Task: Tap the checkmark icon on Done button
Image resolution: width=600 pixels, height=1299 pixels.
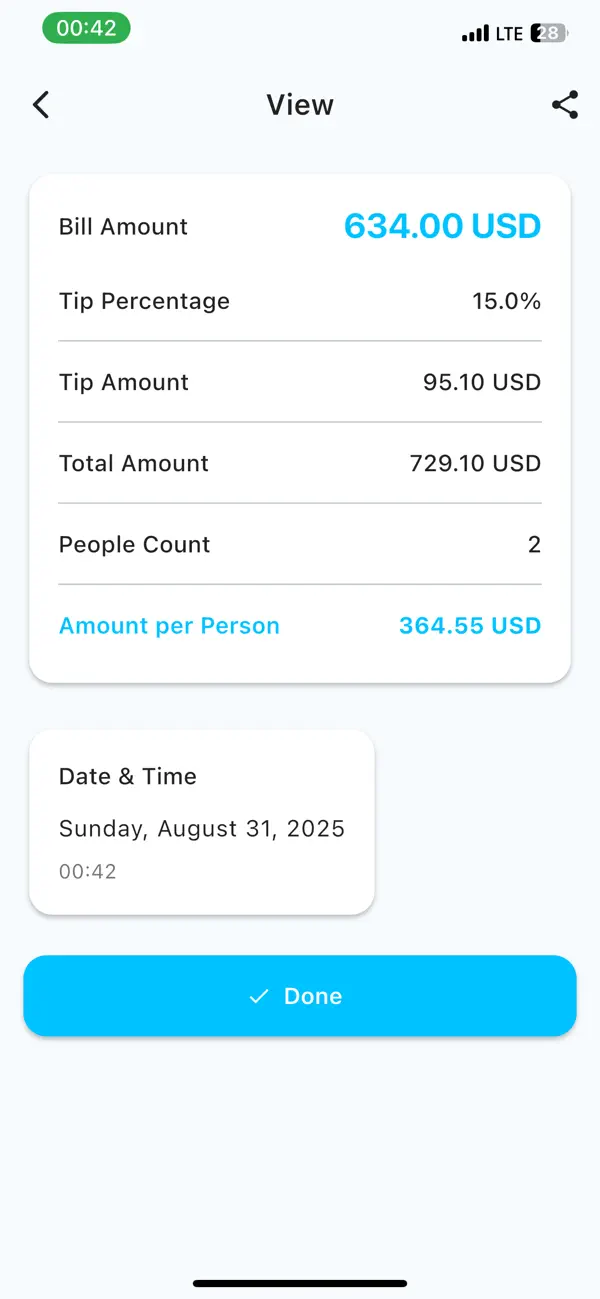Action: pos(258,996)
